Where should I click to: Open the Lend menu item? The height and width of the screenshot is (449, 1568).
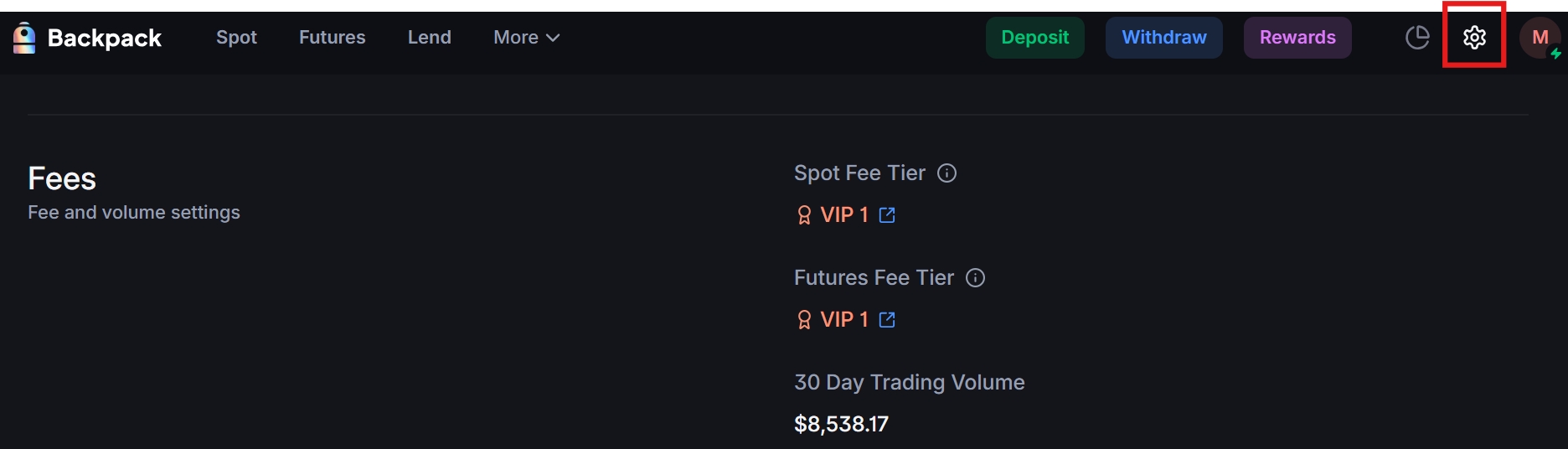point(429,38)
